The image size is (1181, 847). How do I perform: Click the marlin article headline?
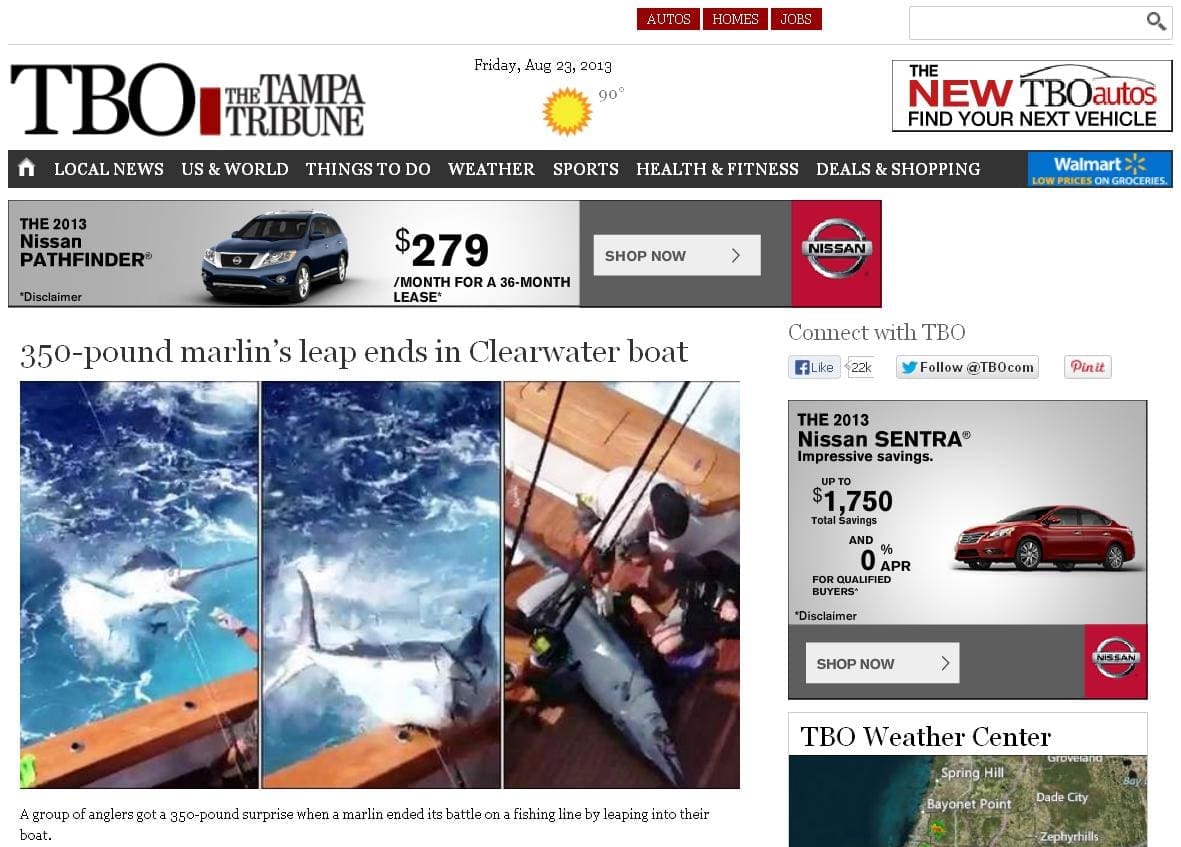(354, 352)
